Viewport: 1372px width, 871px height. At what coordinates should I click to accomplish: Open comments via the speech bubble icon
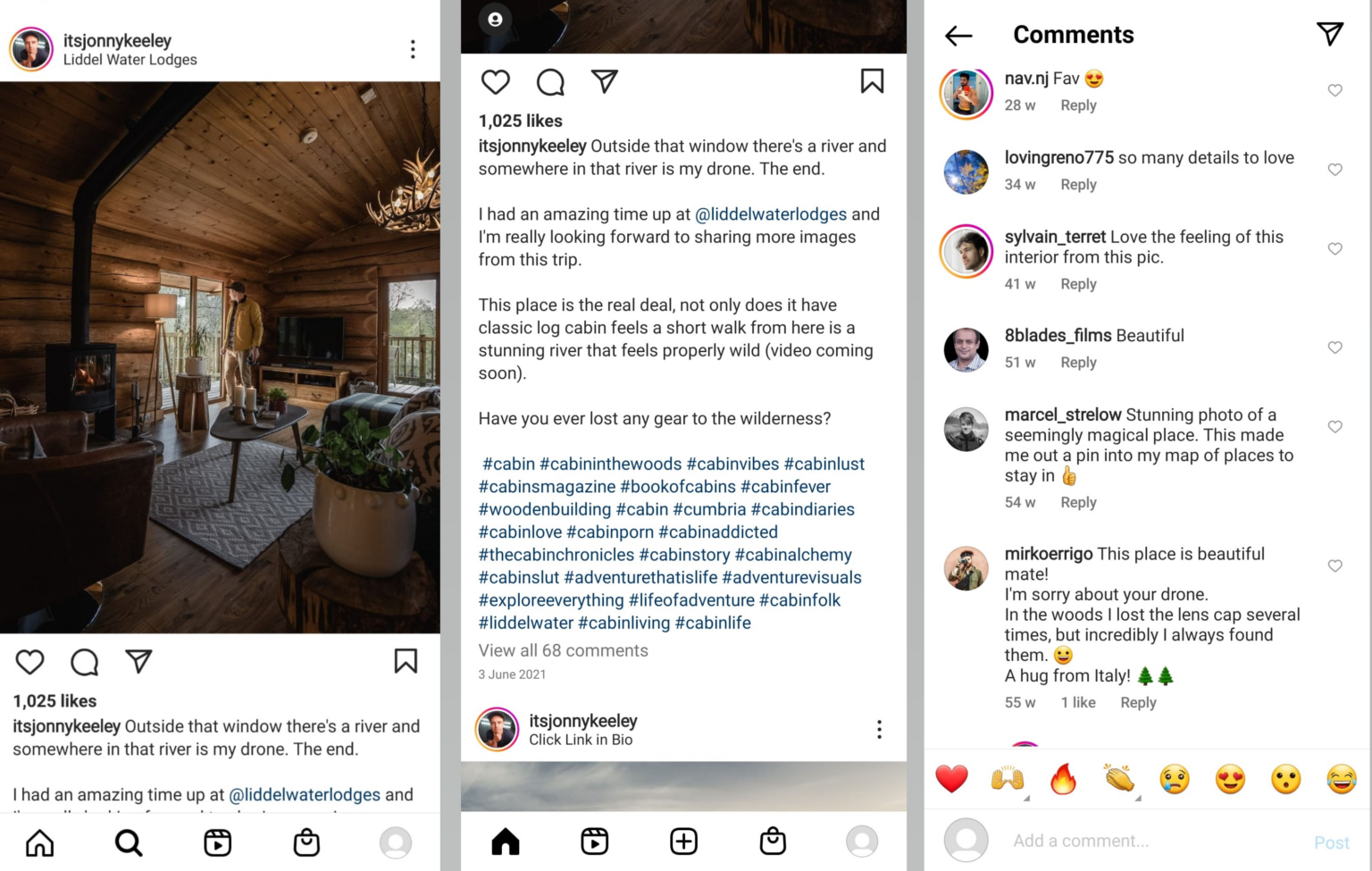84,662
